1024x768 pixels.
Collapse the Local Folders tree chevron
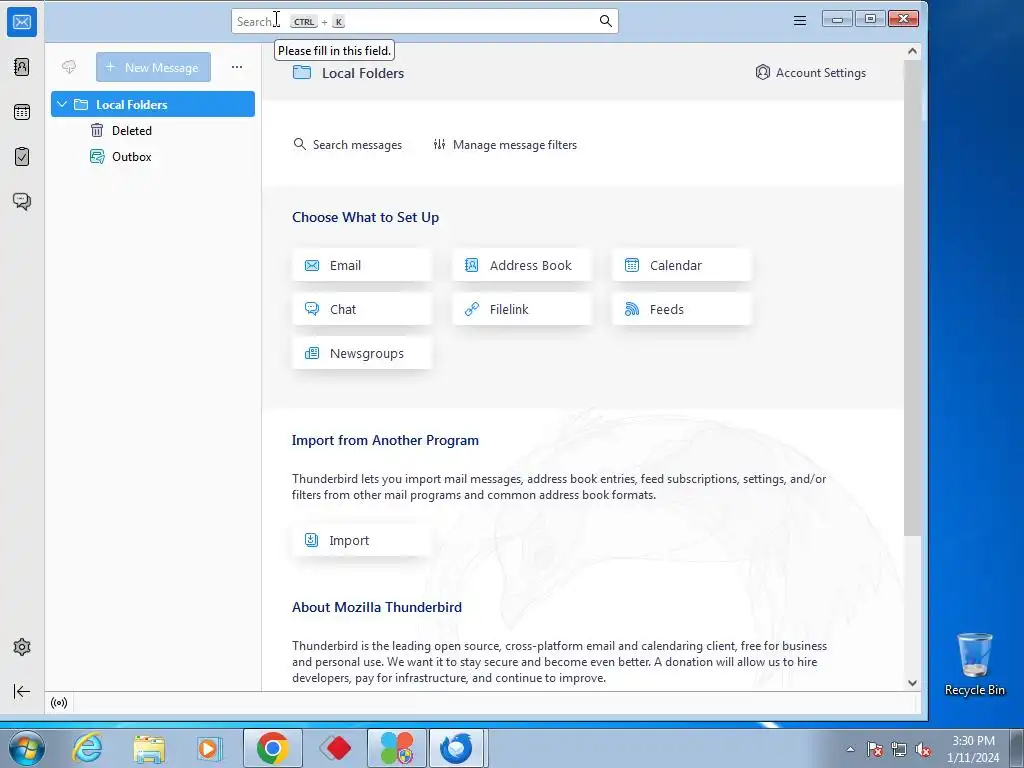[x=62, y=104]
